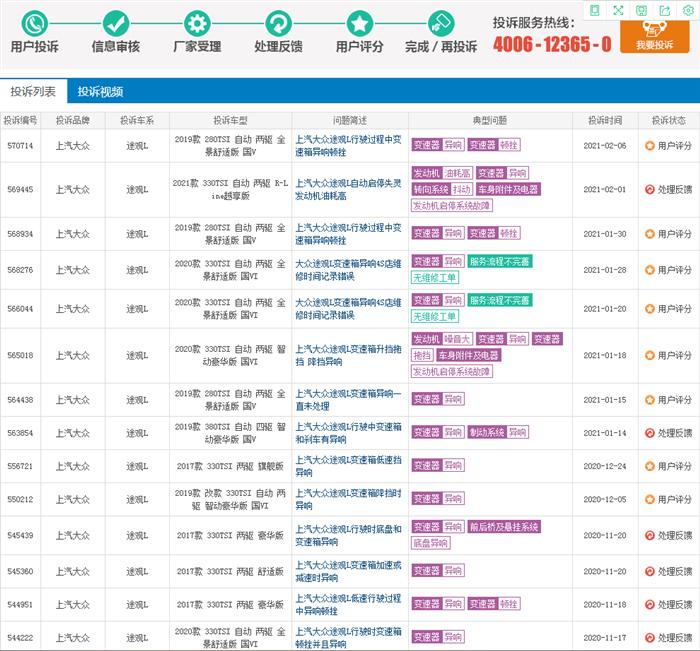Click status icon for complaint 550212
Screen dimensions: 700x651
650,499
